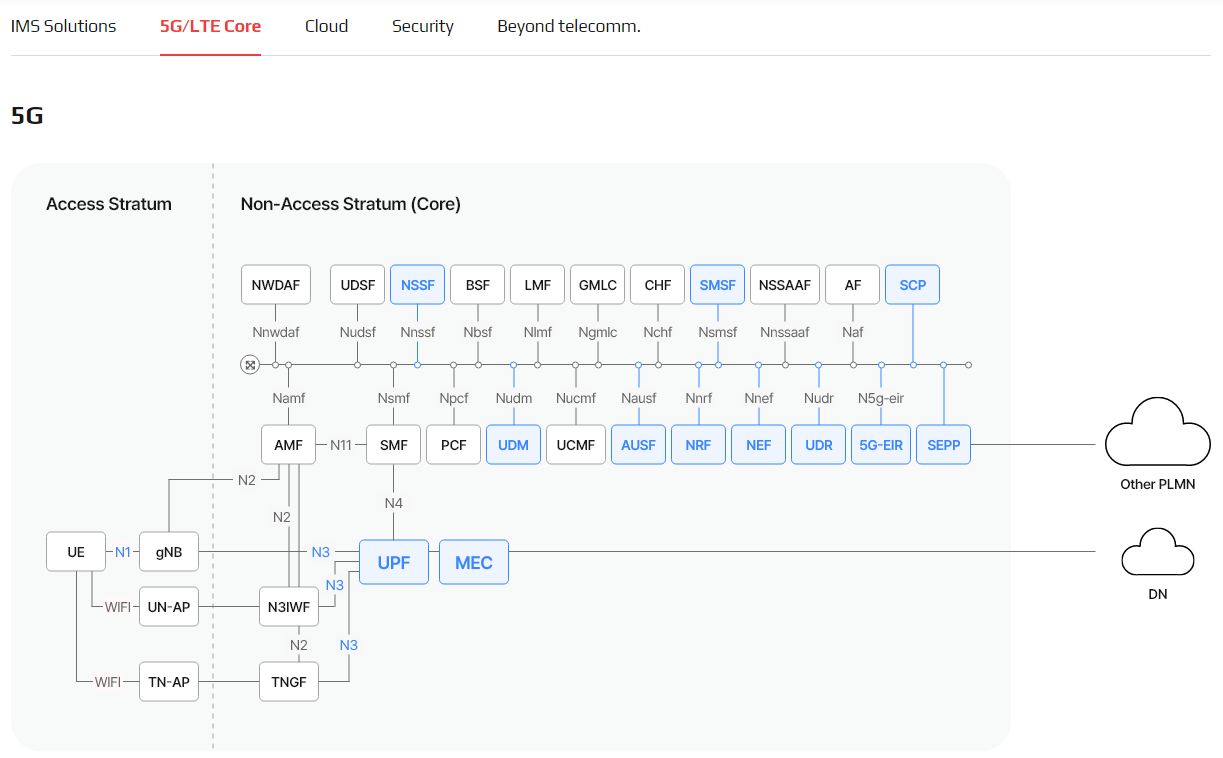Open the NRF node
Viewport: 1223px width, 758px height.
(698, 445)
